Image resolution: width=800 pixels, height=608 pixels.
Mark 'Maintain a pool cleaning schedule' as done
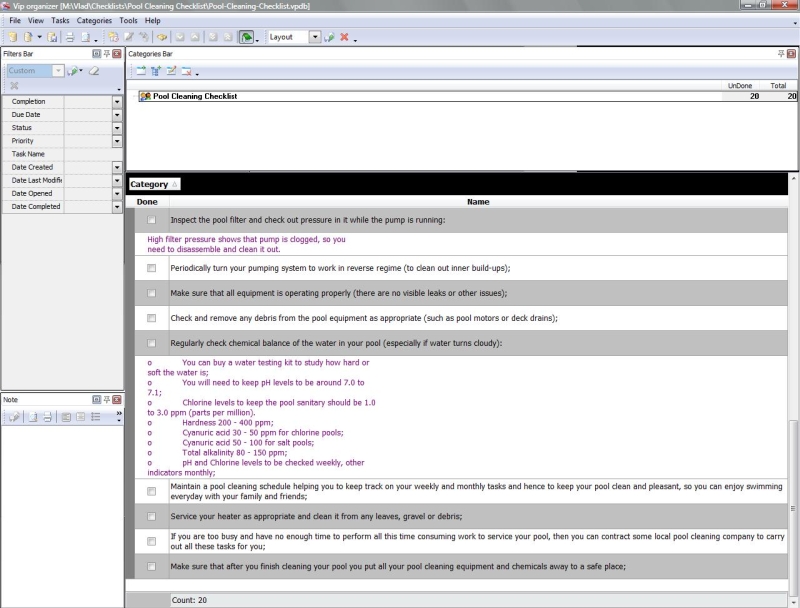point(152,492)
